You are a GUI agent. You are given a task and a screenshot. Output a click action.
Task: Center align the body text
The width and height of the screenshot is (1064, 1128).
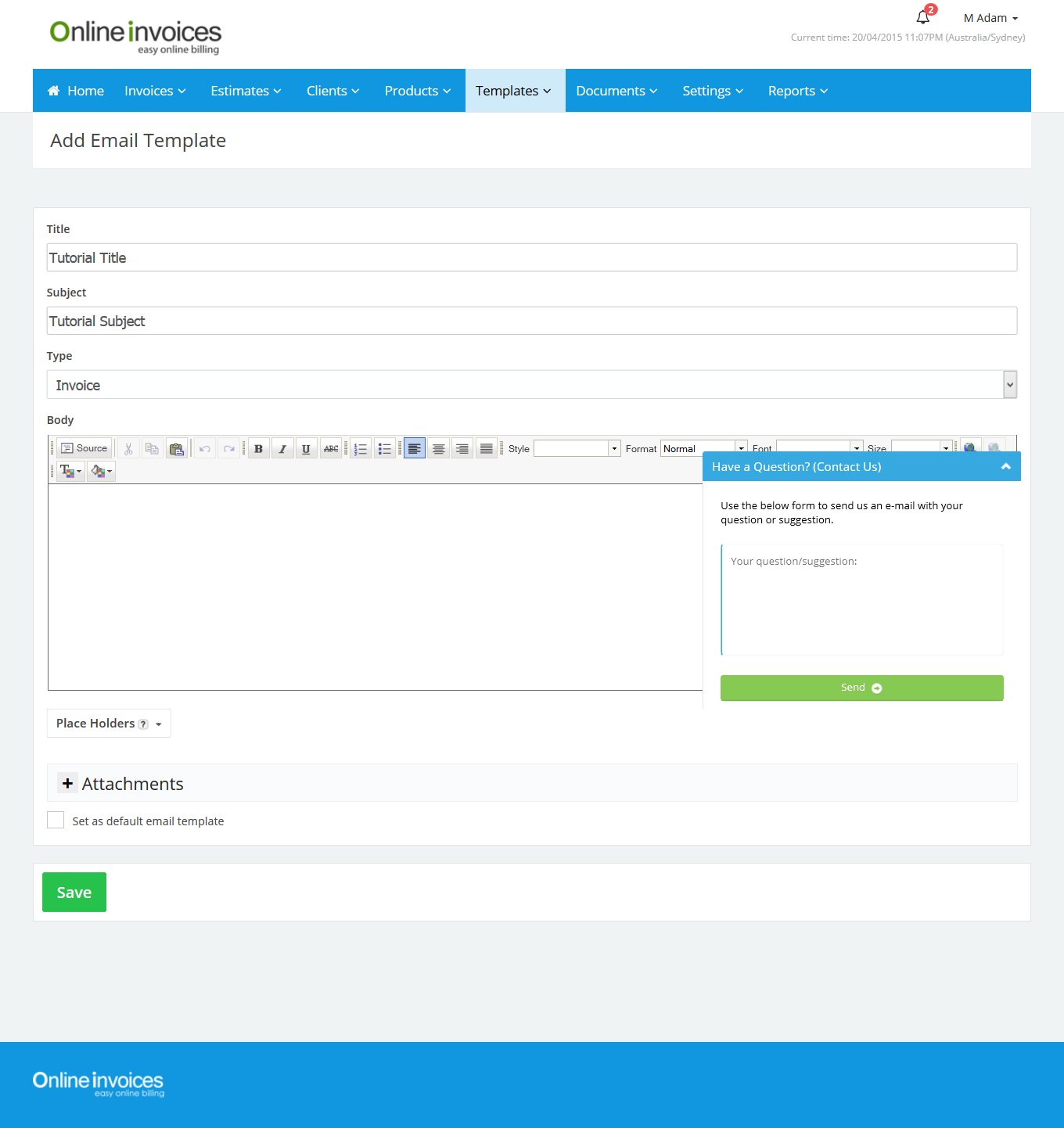pos(438,449)
